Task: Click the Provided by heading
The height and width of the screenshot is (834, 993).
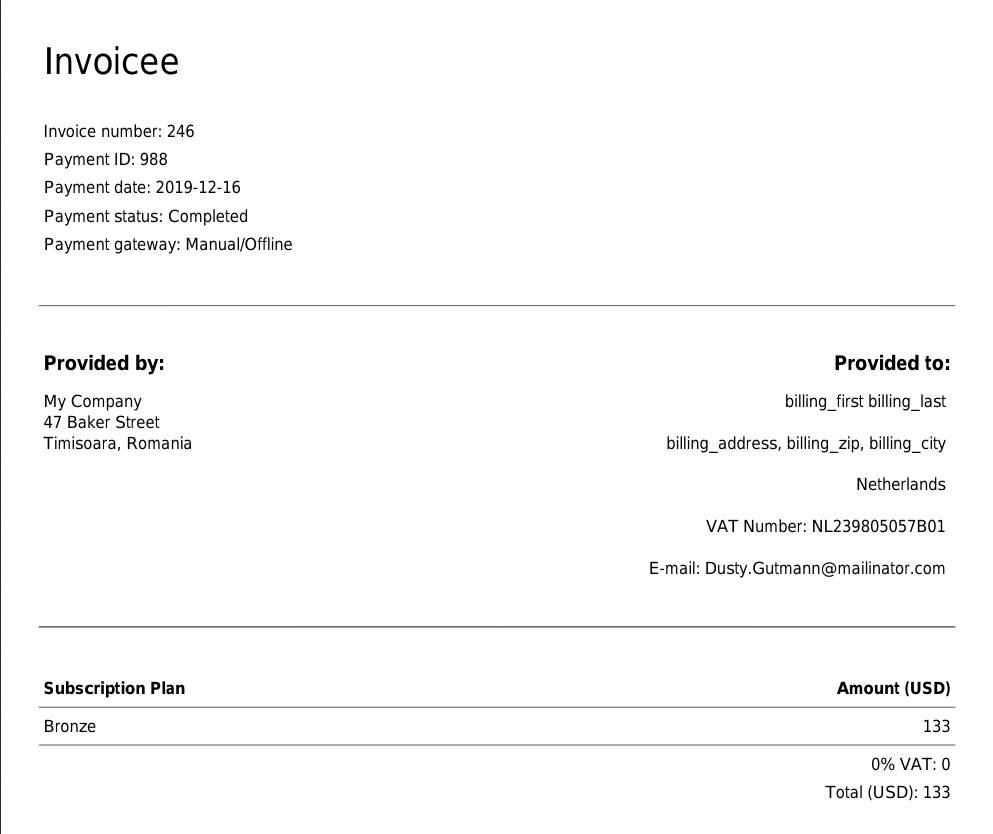Action: click(104, 363)
